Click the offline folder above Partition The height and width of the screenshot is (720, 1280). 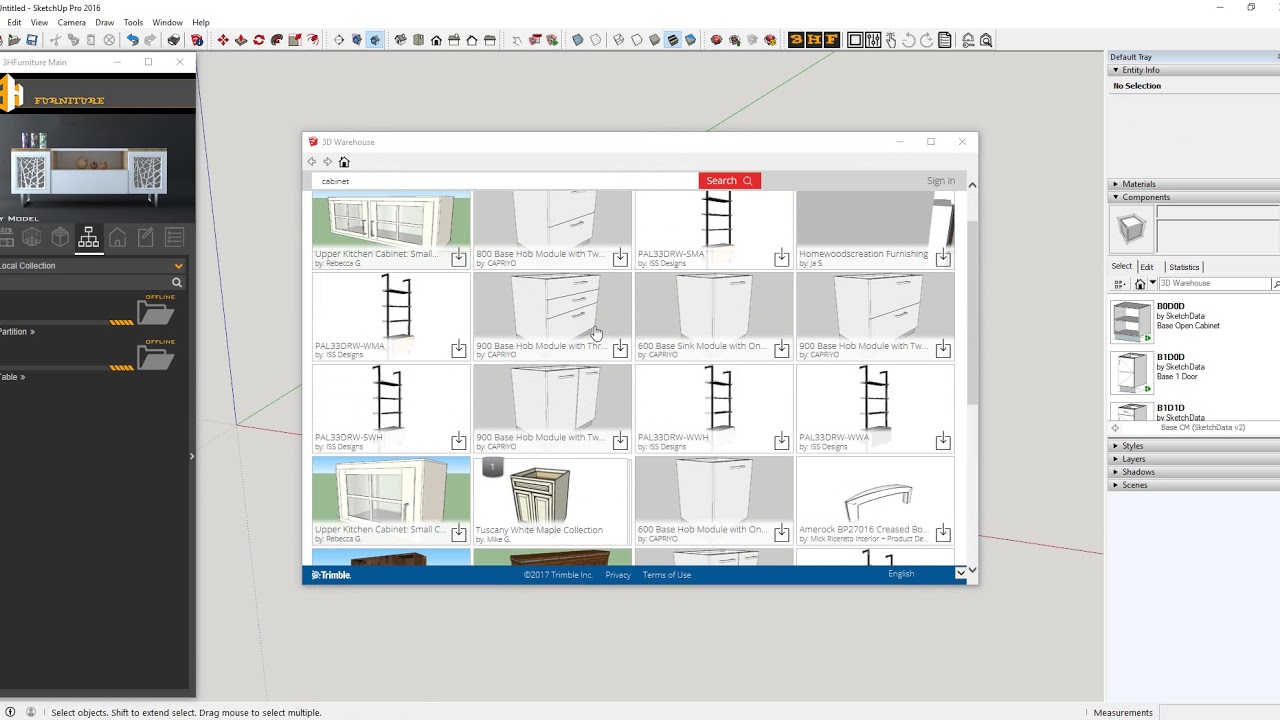pyautogui.click(x=155, y=313)
